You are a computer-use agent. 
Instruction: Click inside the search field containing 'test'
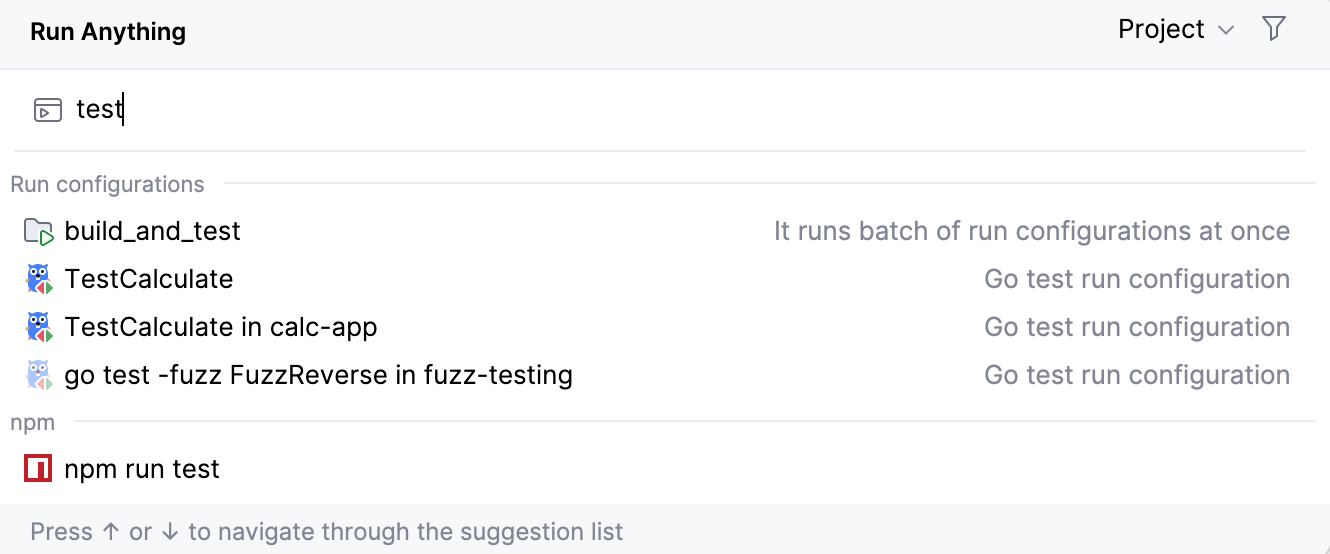pos(600,110)
